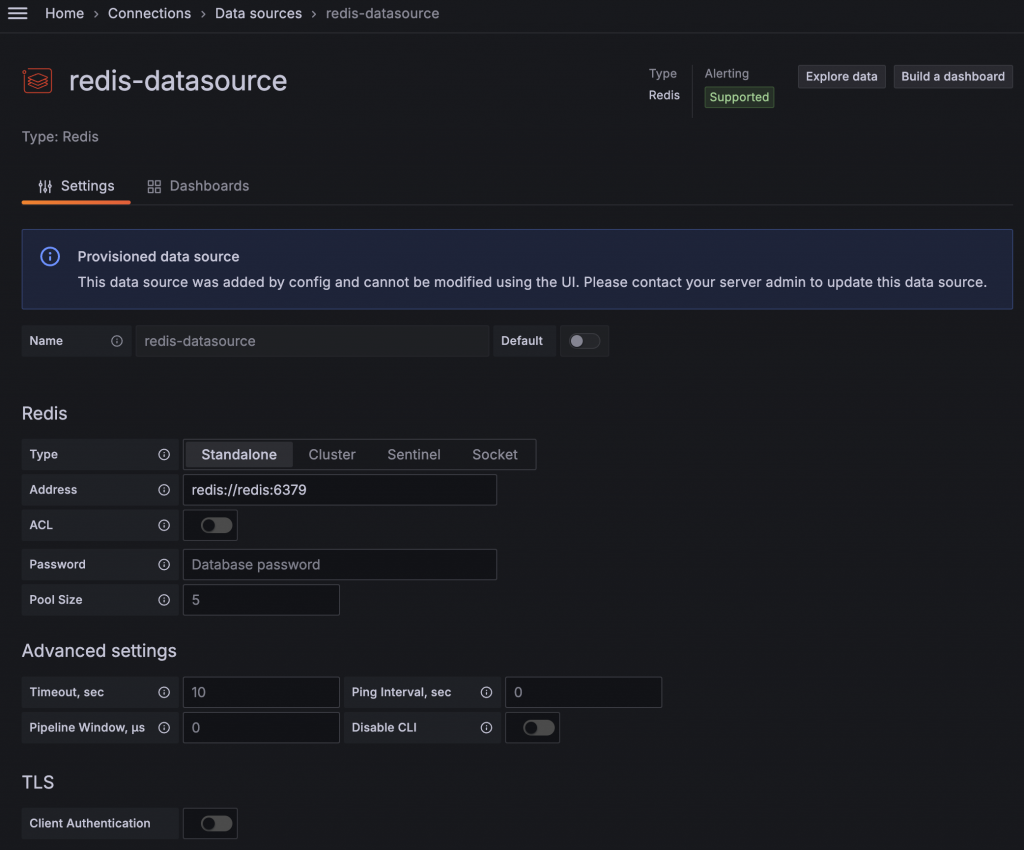Show info tooltip for Pool Size

pos(164,600)
